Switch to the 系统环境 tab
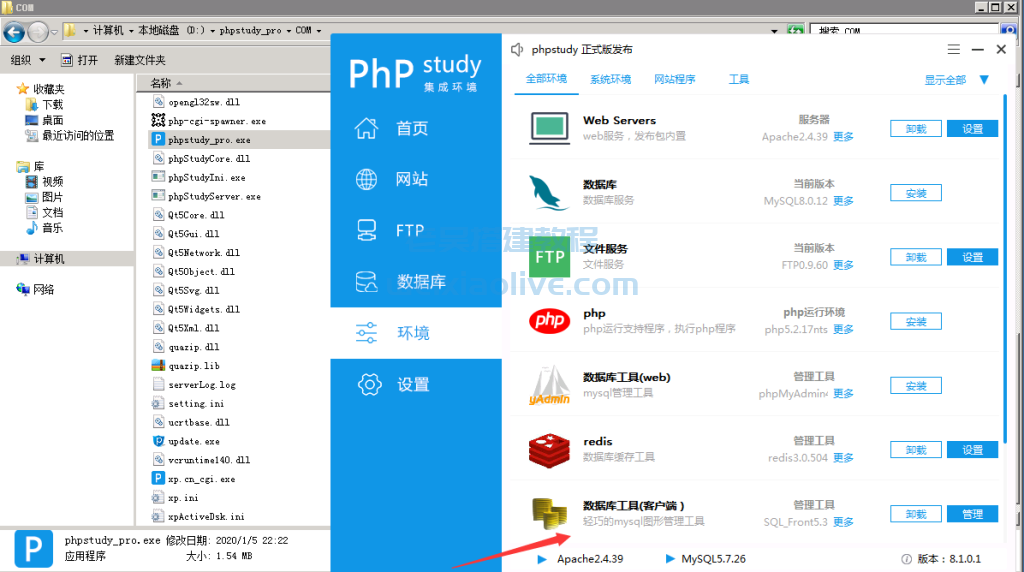Image resolution: width=1024 pixels, height=572 pixels. (x=610, y=80)
